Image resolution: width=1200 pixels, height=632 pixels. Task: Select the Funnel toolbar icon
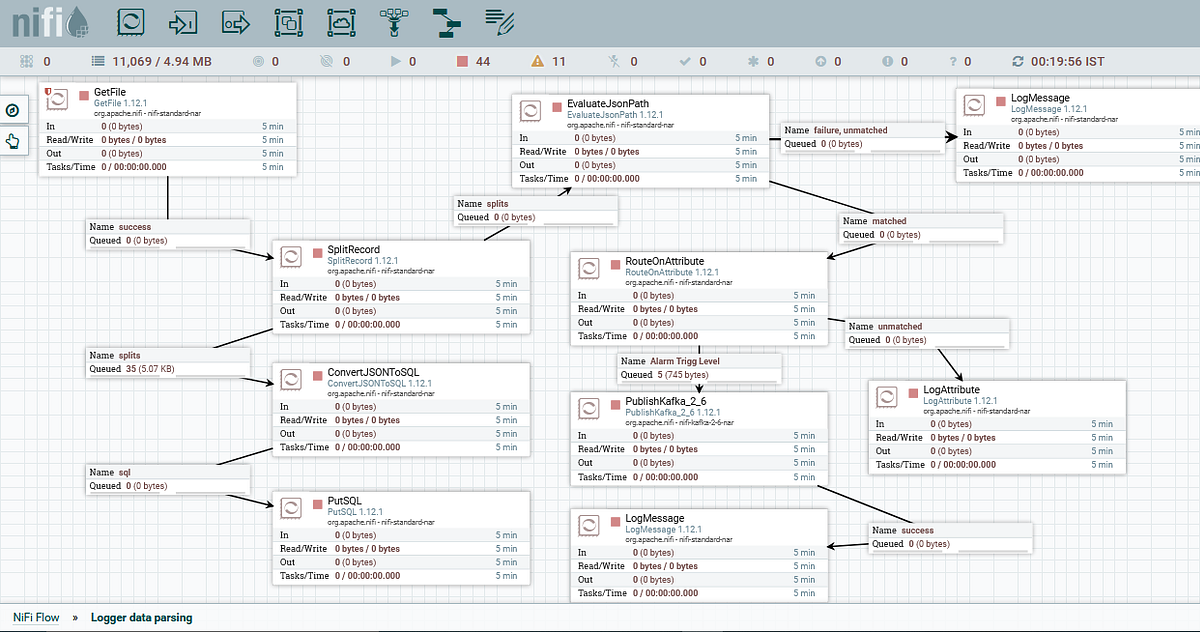click(x=394, y=21)
